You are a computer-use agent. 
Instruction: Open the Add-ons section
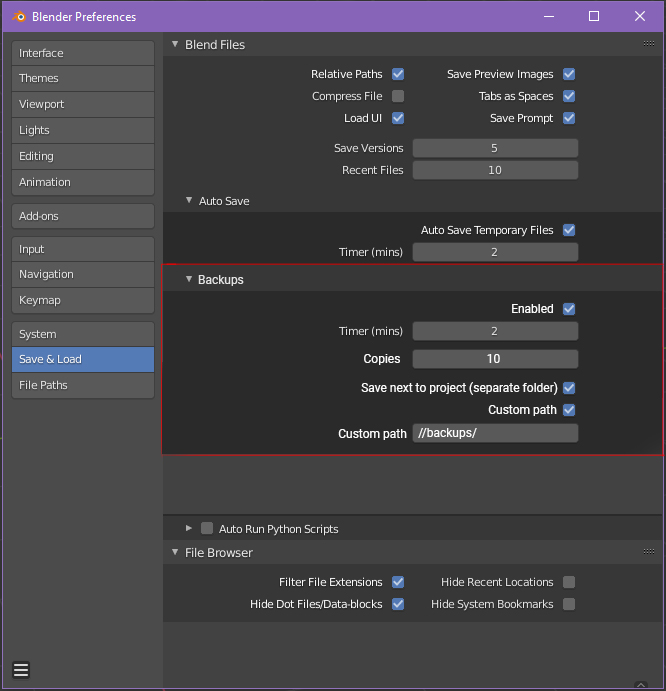coord(83,216)
